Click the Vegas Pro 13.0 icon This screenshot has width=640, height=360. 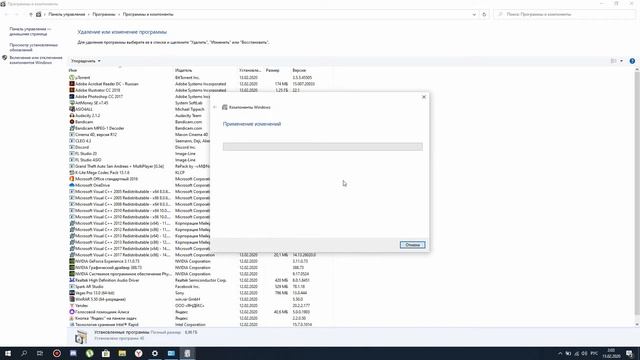(72, 293)
